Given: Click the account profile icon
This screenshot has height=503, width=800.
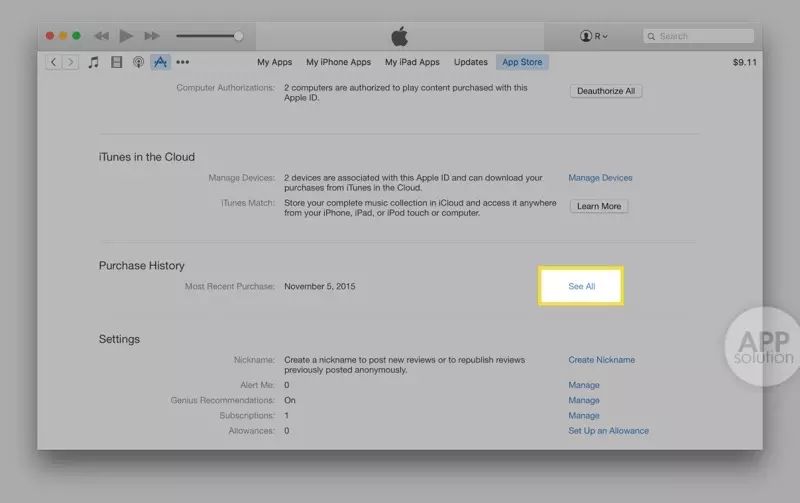Looking at the screenshot, I should [x=585, y=36].
